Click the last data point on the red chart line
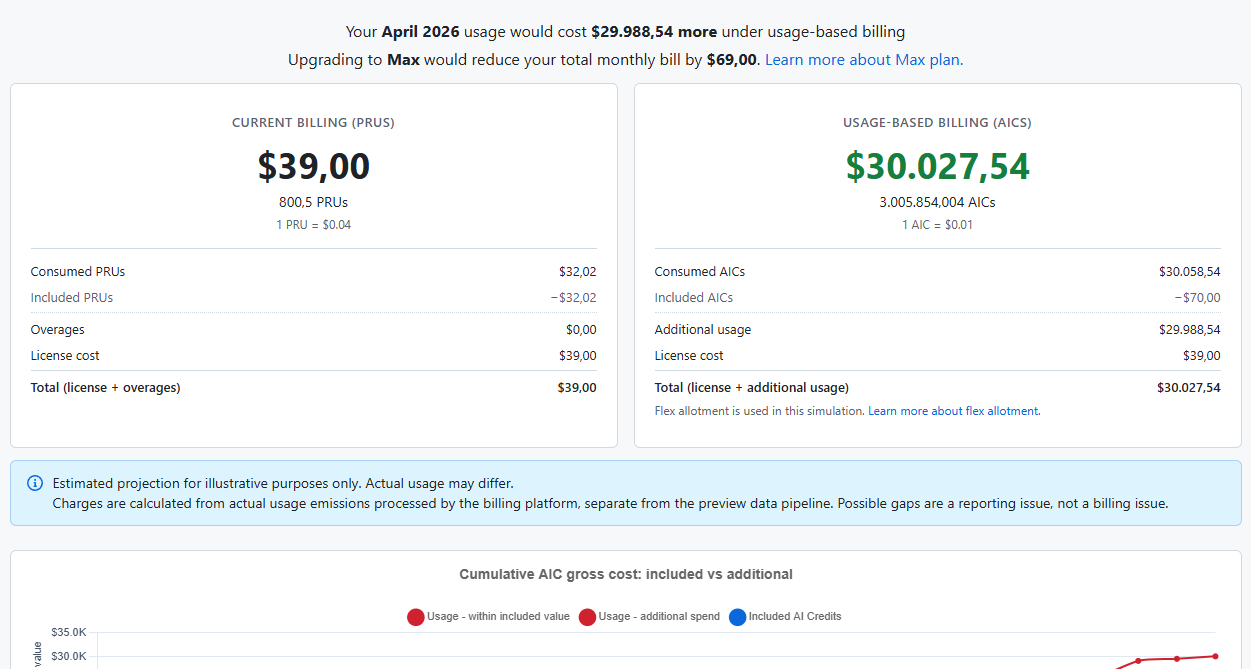This screenshot has height=669, width=1251. [1215, 656]
